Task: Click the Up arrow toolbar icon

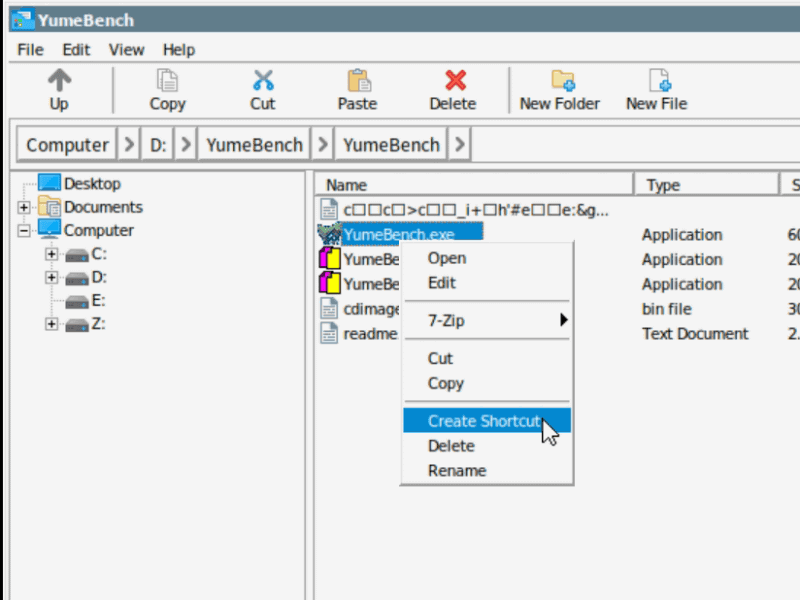Action: coord(59,81)
